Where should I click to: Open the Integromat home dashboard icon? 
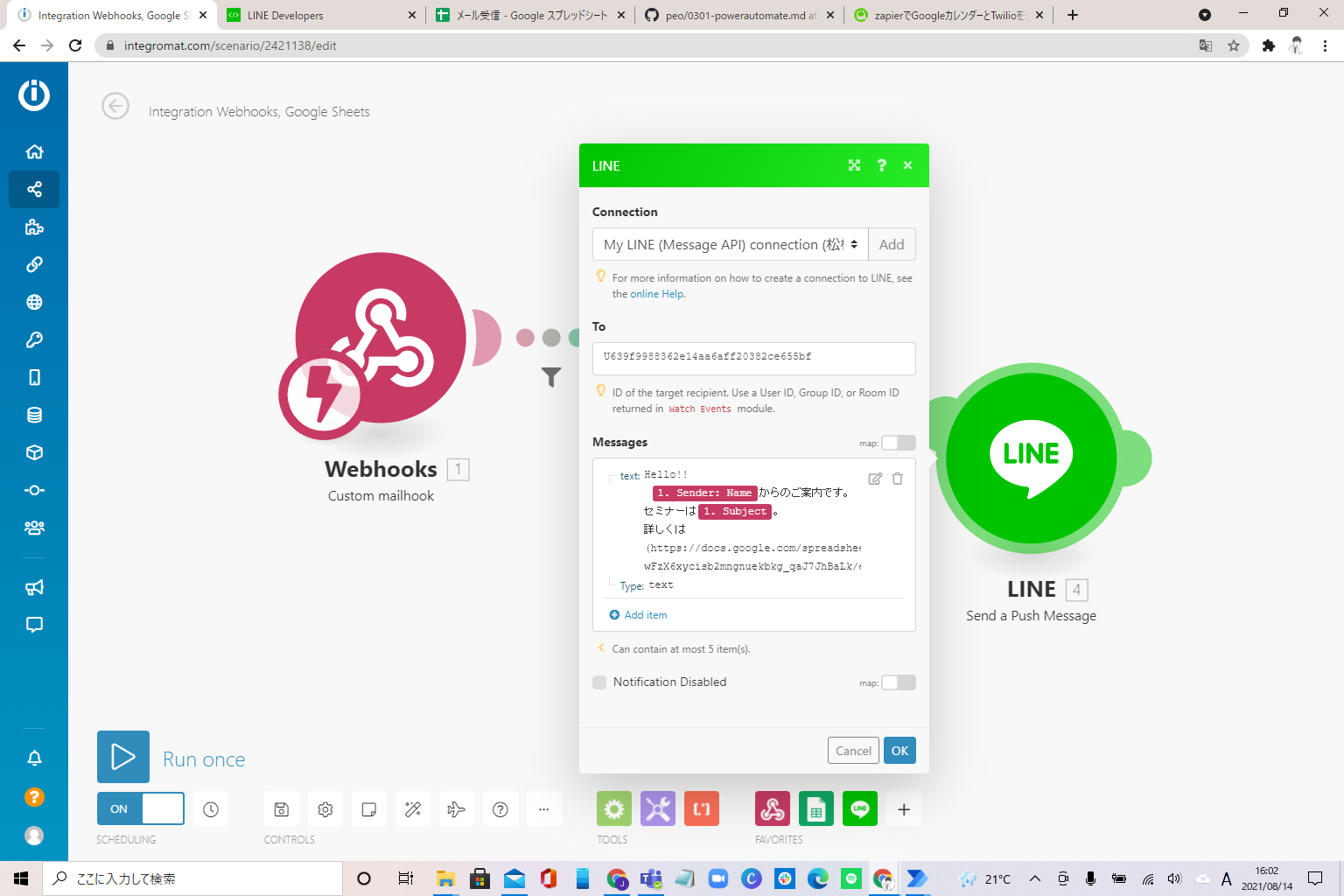coord(34,151)
